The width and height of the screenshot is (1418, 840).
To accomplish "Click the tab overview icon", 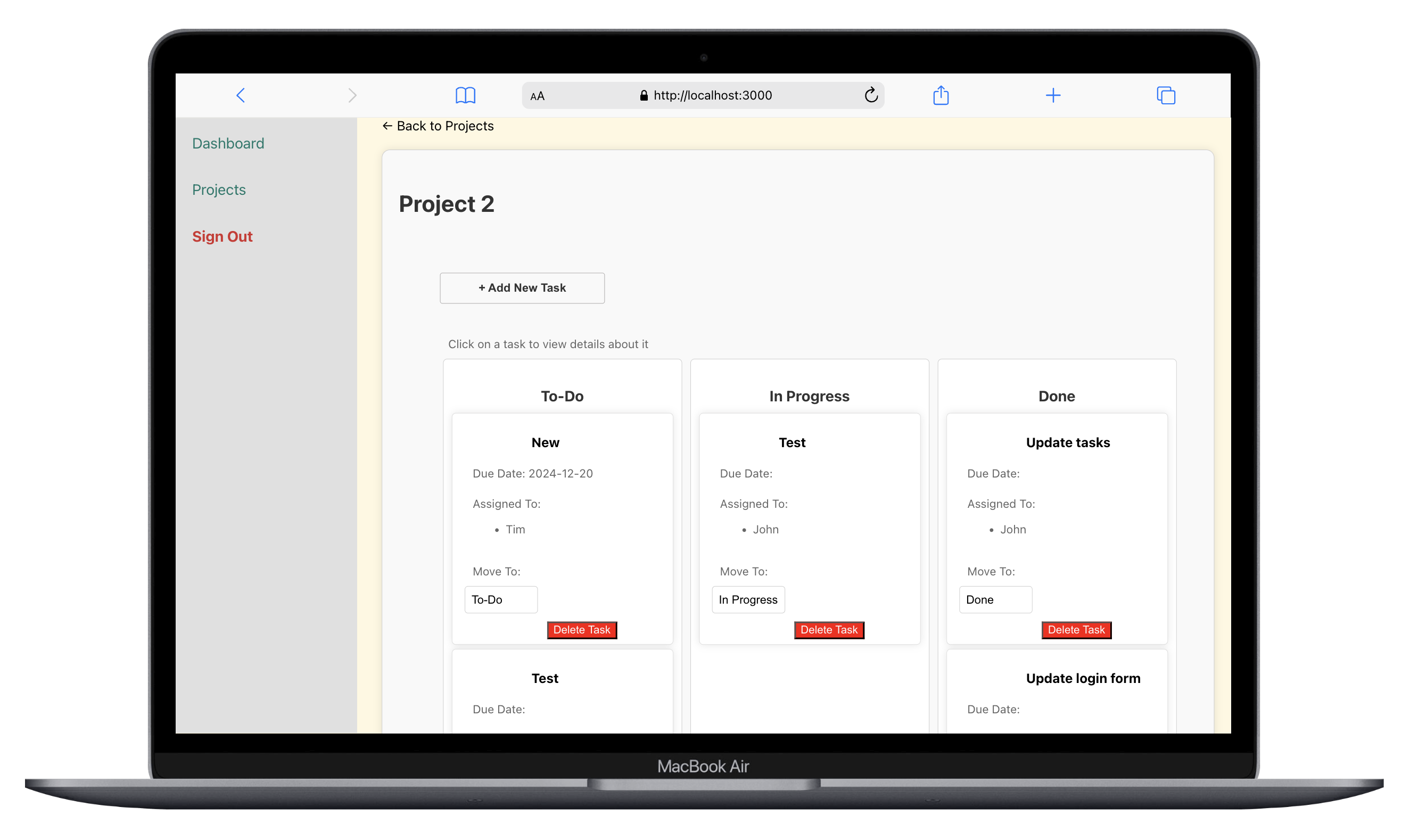I will [x=1166, y=94].
